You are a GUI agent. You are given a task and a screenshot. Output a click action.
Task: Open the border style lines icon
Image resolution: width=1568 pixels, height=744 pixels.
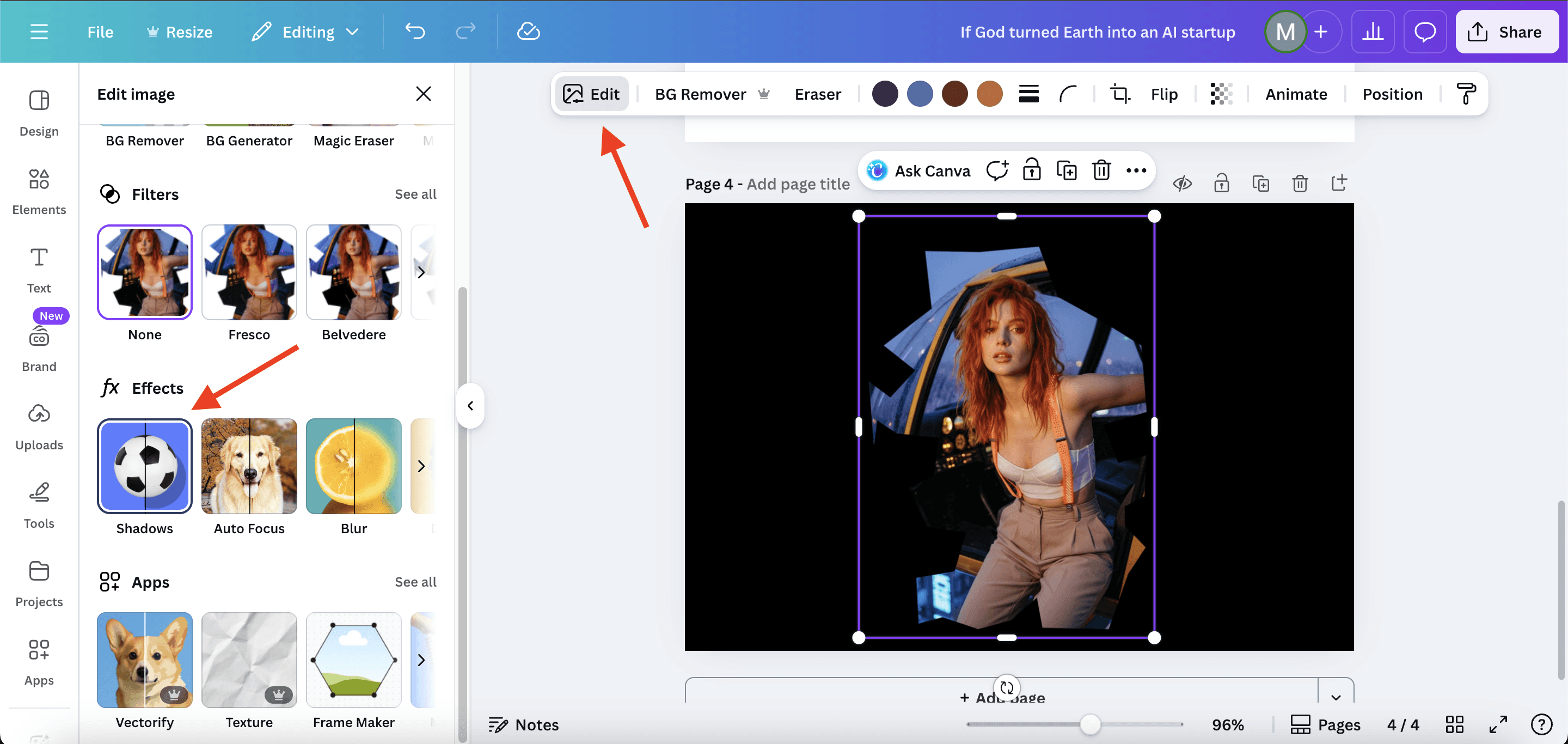[1028, 94]
